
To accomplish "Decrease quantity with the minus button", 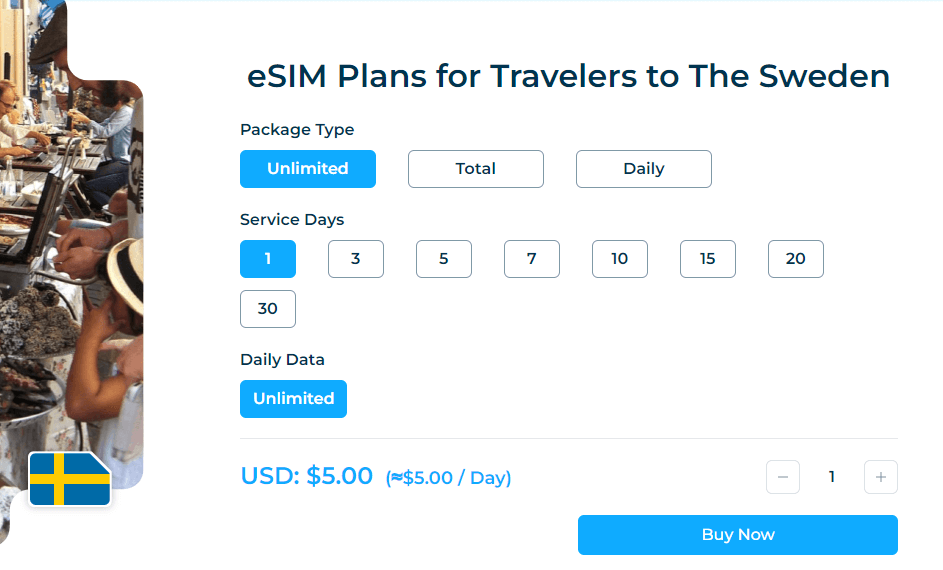I will point(783,477).
